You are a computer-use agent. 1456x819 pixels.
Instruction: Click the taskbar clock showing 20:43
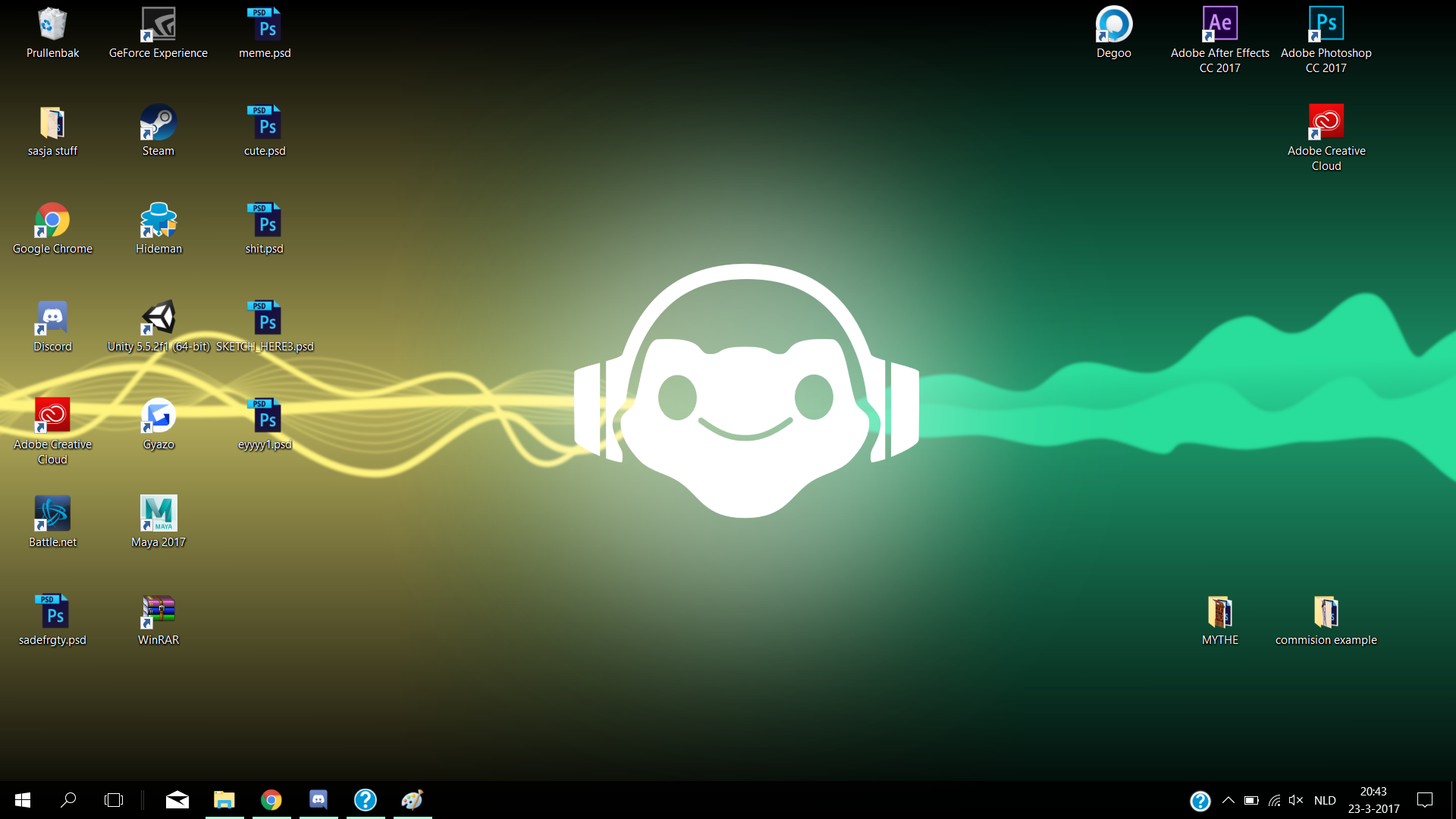1373,800
